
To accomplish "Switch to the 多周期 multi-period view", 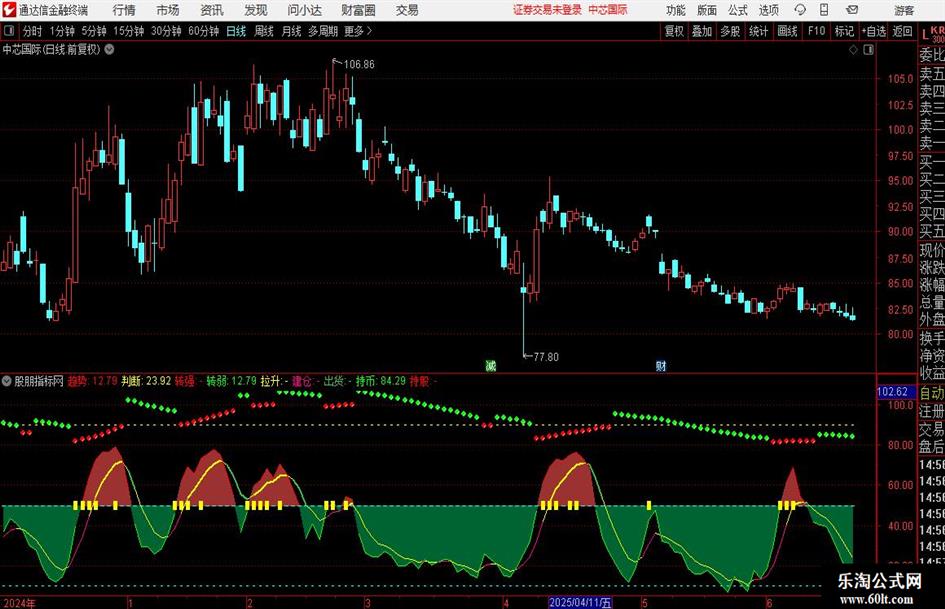I will pyautogui.click(x=323, y=31).
